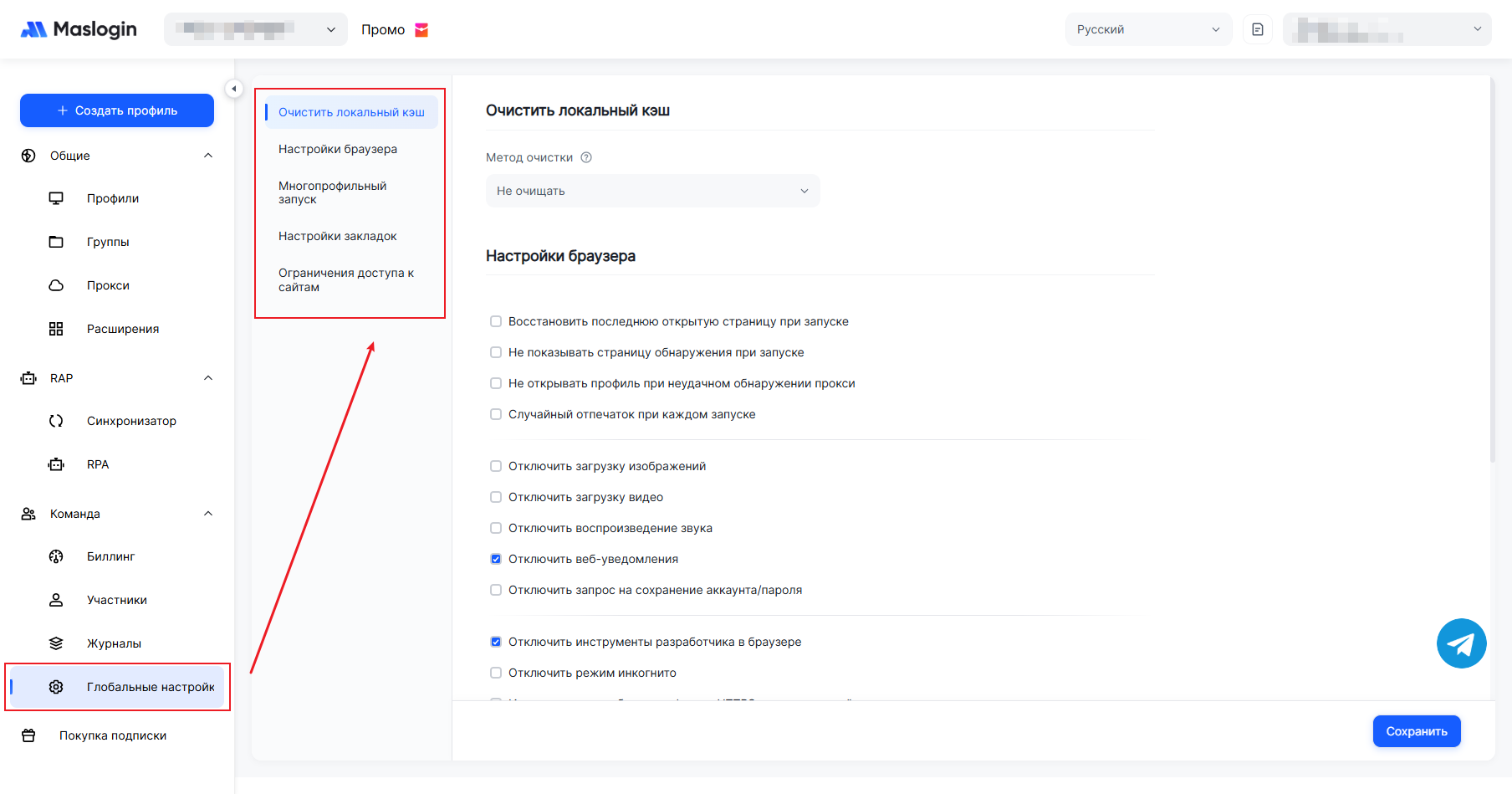Click the settings page vertical scrollbar

(1492, 268)
